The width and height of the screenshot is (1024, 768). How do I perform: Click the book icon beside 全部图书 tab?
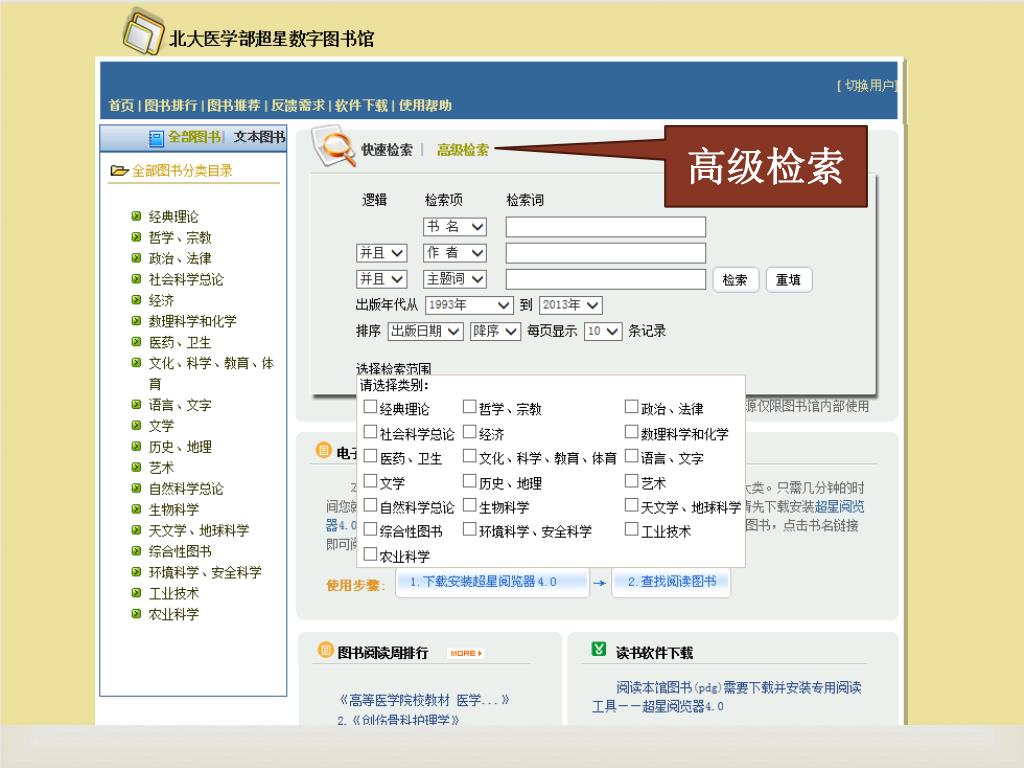[155, 138]
